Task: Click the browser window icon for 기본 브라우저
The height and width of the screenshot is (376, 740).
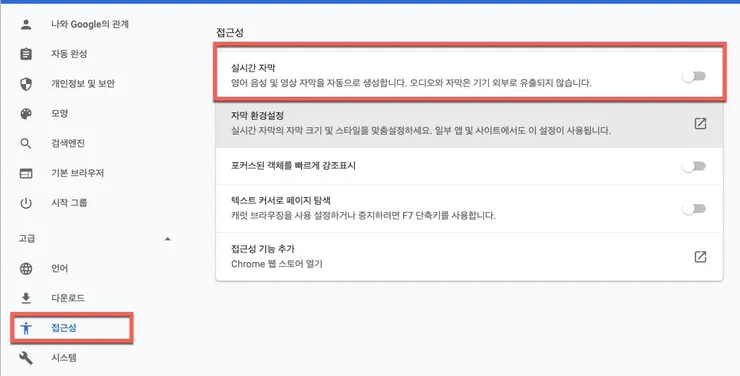Action: click(x=26, y=173)
